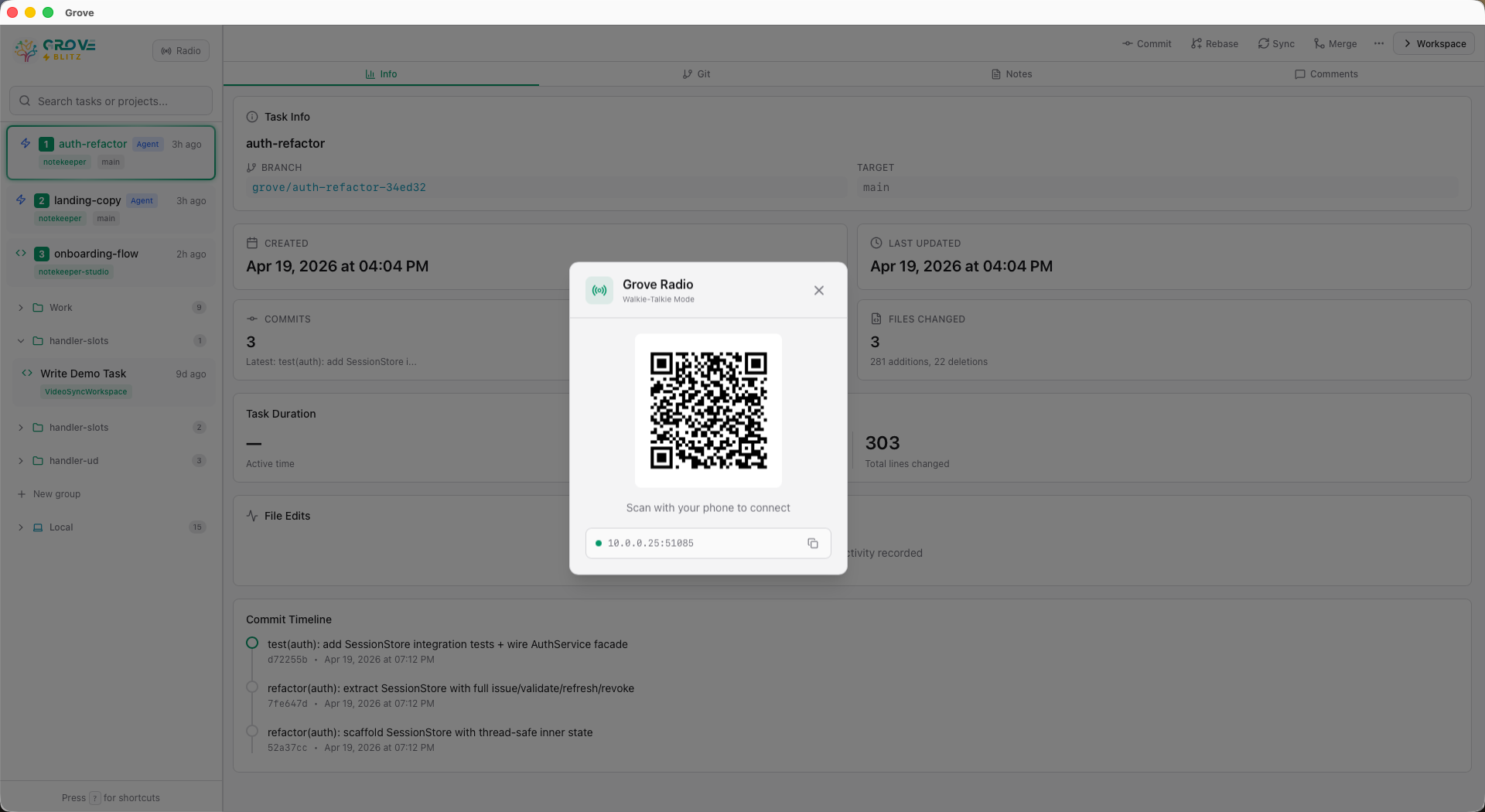Collapse the handler-slots group with 1 item
1485x812 pixels.
21,341
